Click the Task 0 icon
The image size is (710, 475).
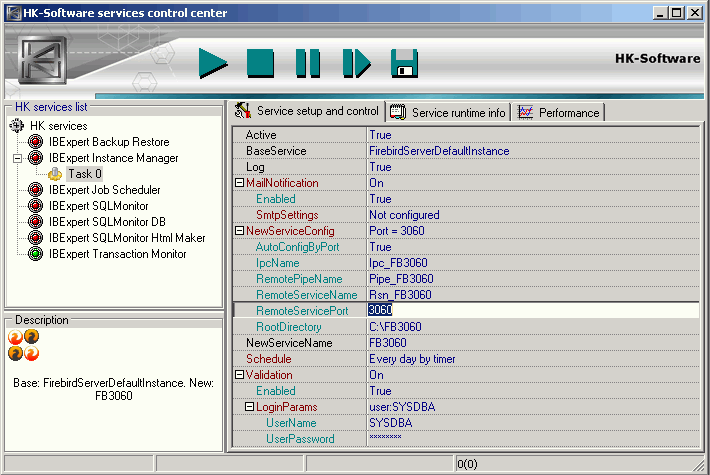(55, 174)
